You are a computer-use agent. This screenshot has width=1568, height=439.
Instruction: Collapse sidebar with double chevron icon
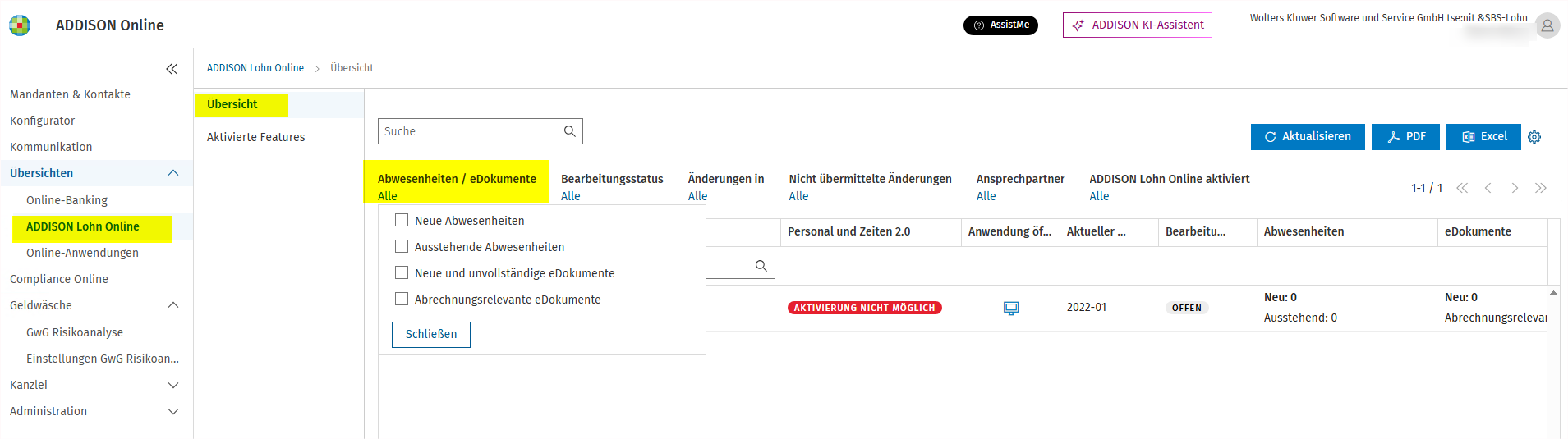click(172, 69)
